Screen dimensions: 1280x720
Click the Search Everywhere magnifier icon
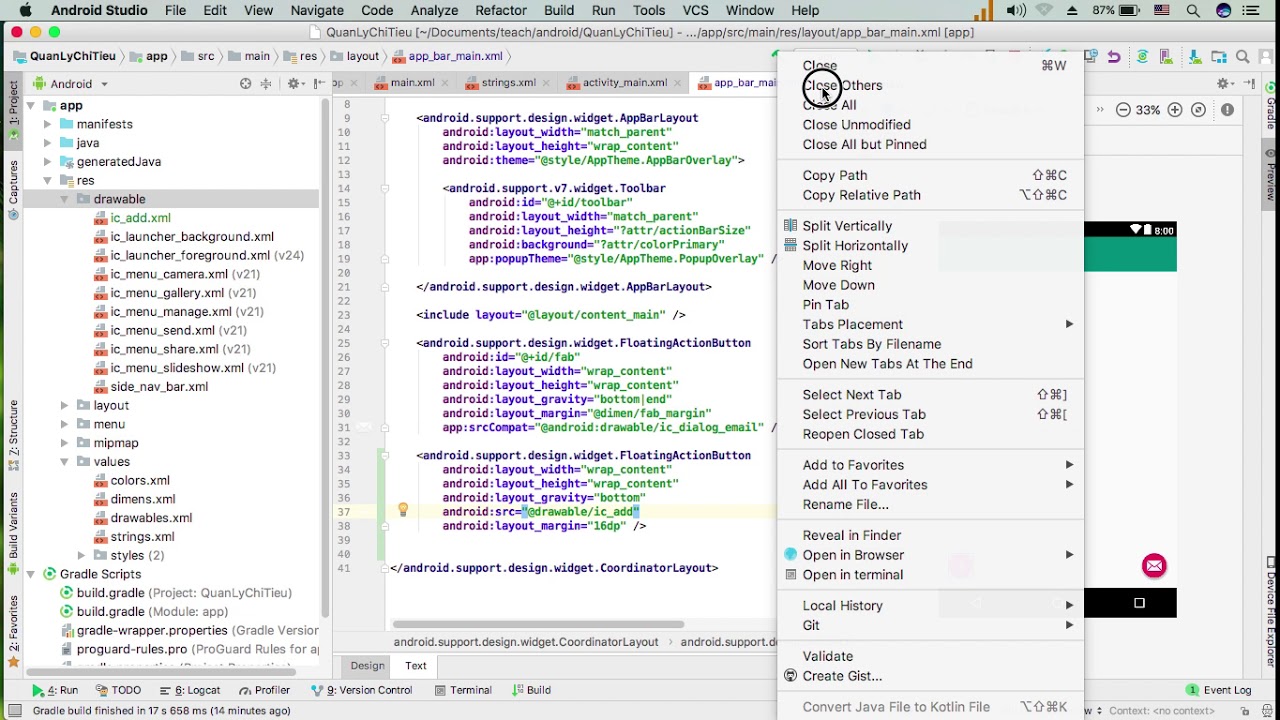[x=1243, y=57]
